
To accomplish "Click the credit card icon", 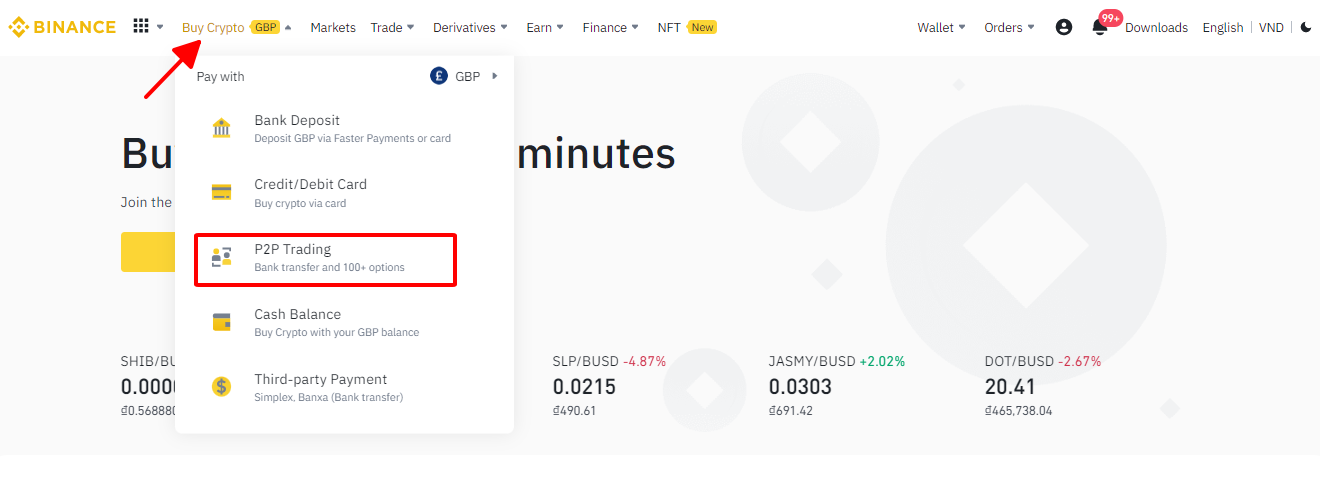I will 221,192.
